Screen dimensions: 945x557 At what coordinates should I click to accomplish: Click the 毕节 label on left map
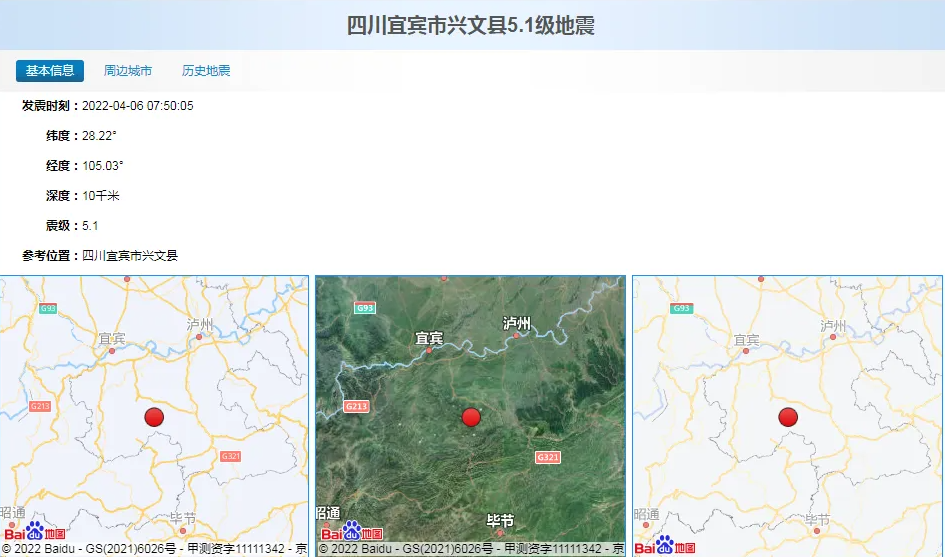tap(183, 518)
